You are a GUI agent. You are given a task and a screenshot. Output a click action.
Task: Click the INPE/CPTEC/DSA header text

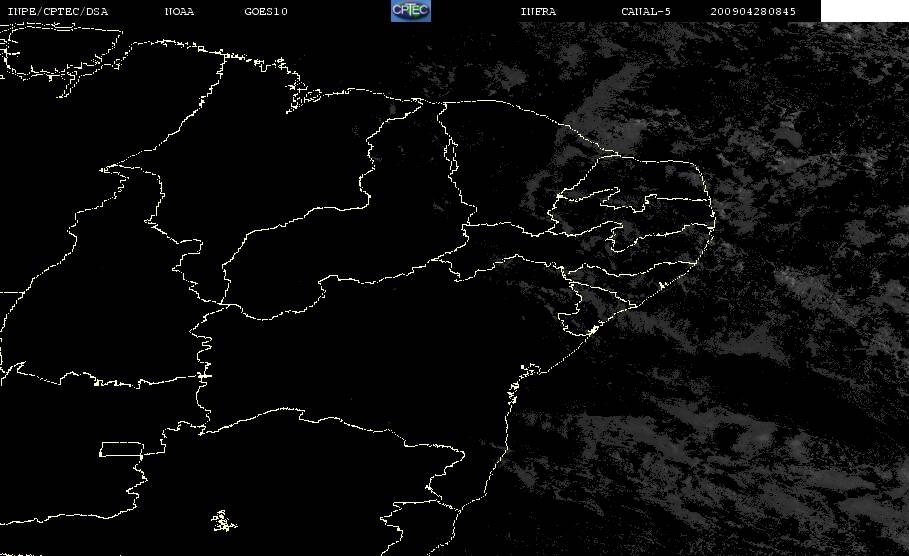click(x=57, y=11)
